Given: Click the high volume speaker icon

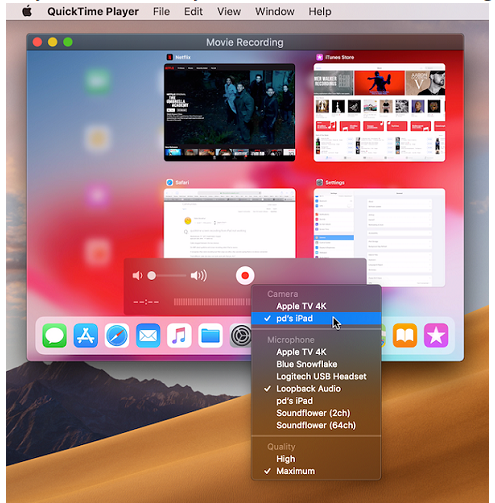Looking at the screenshot, I should click(x=199, y=276).
